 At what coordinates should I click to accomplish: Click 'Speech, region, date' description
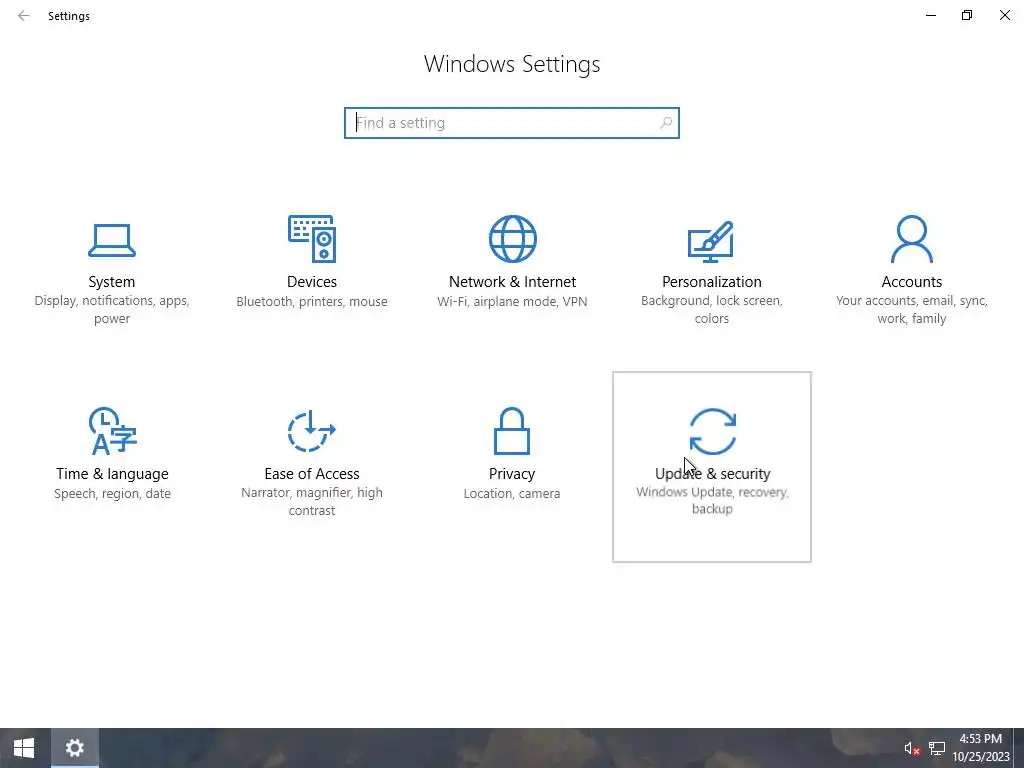pyautogui.click(x=112, y=493)
